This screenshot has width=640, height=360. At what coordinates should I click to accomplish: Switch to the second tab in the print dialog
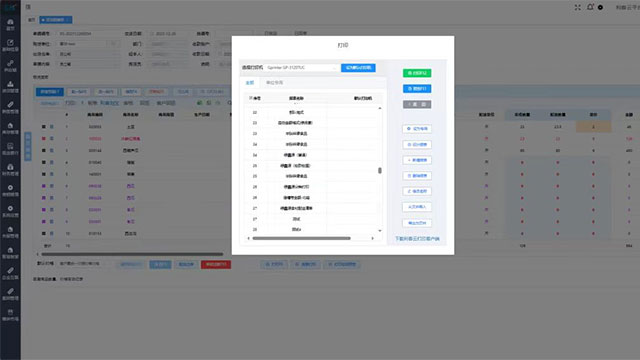pos(274,83)
